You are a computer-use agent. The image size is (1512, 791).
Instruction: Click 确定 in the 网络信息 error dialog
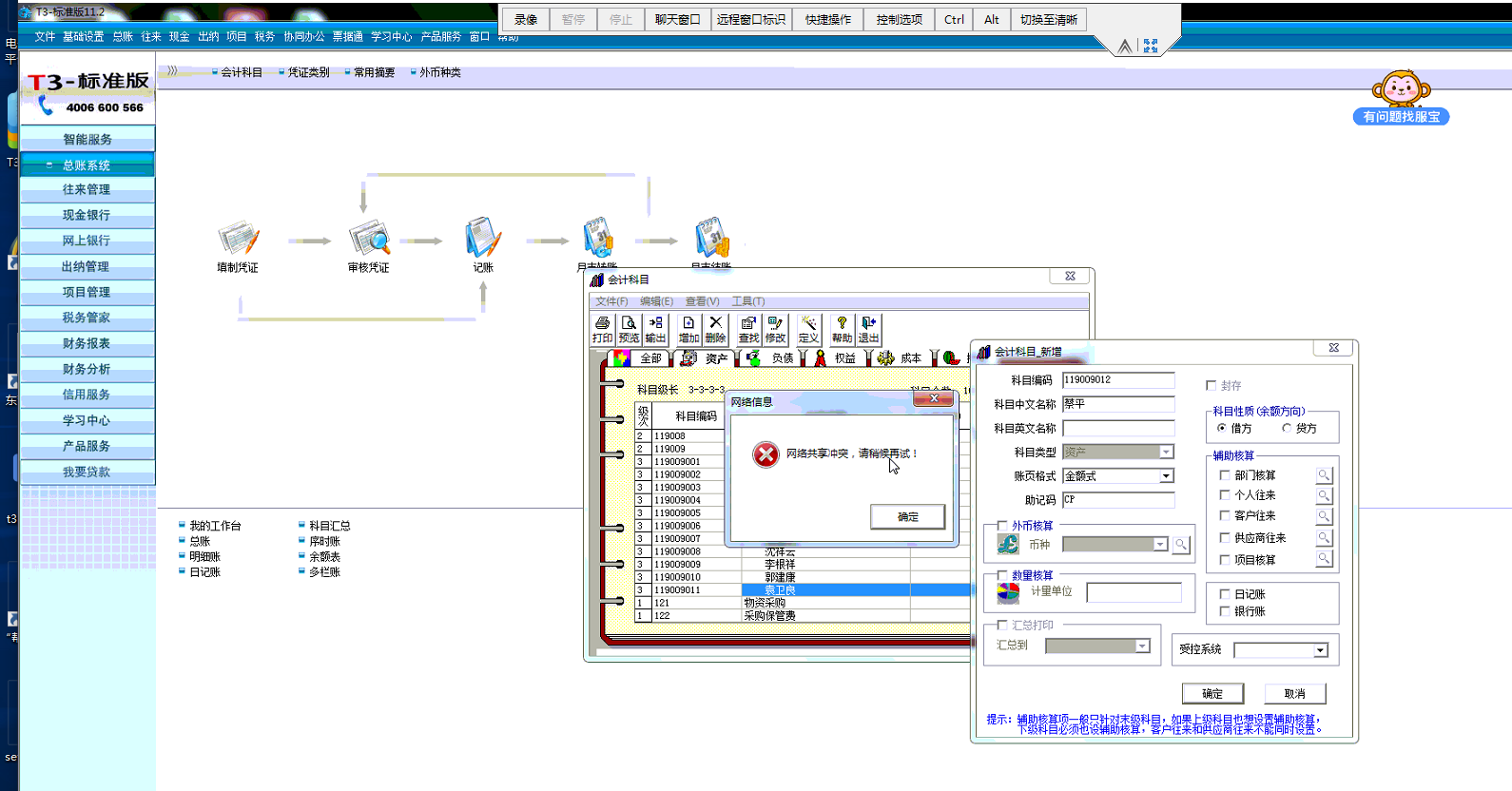click(x=907, y=516)
